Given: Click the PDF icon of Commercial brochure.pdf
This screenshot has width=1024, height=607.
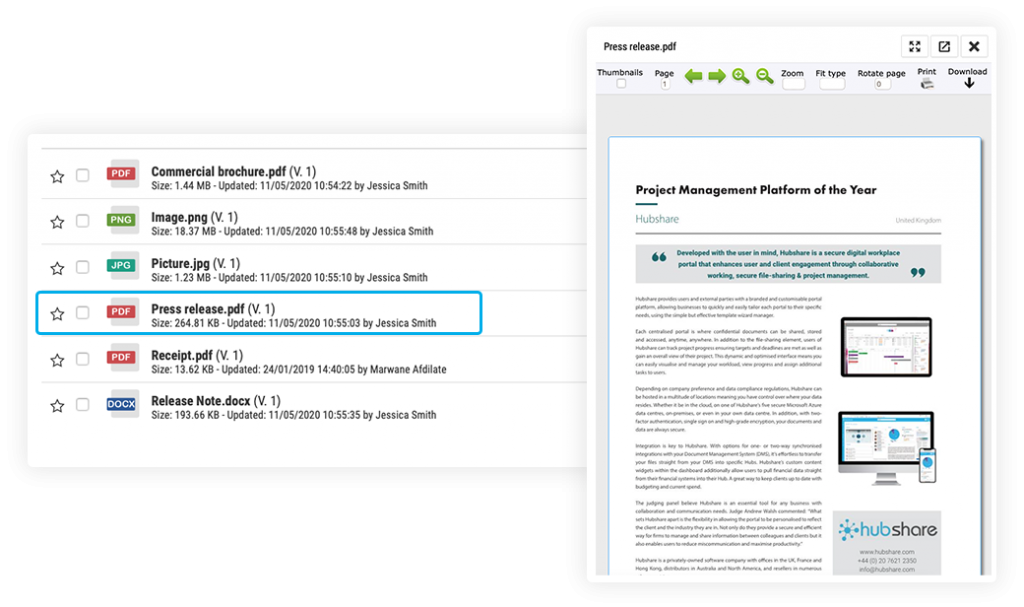Looking at the screenshot, I should click(x=121, y=174).
